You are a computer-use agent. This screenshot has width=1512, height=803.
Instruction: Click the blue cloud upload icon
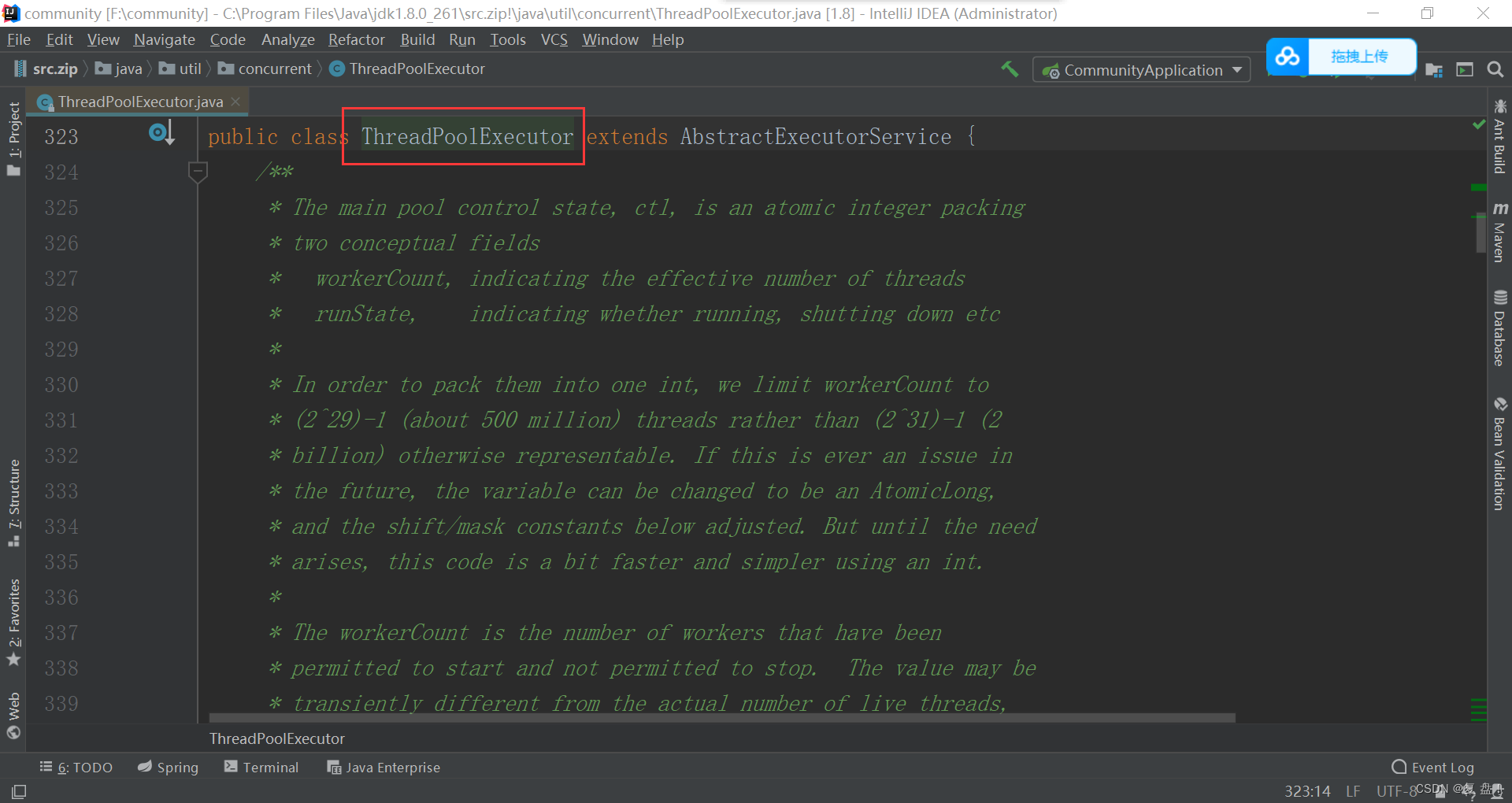click(x=1288, y=57)
